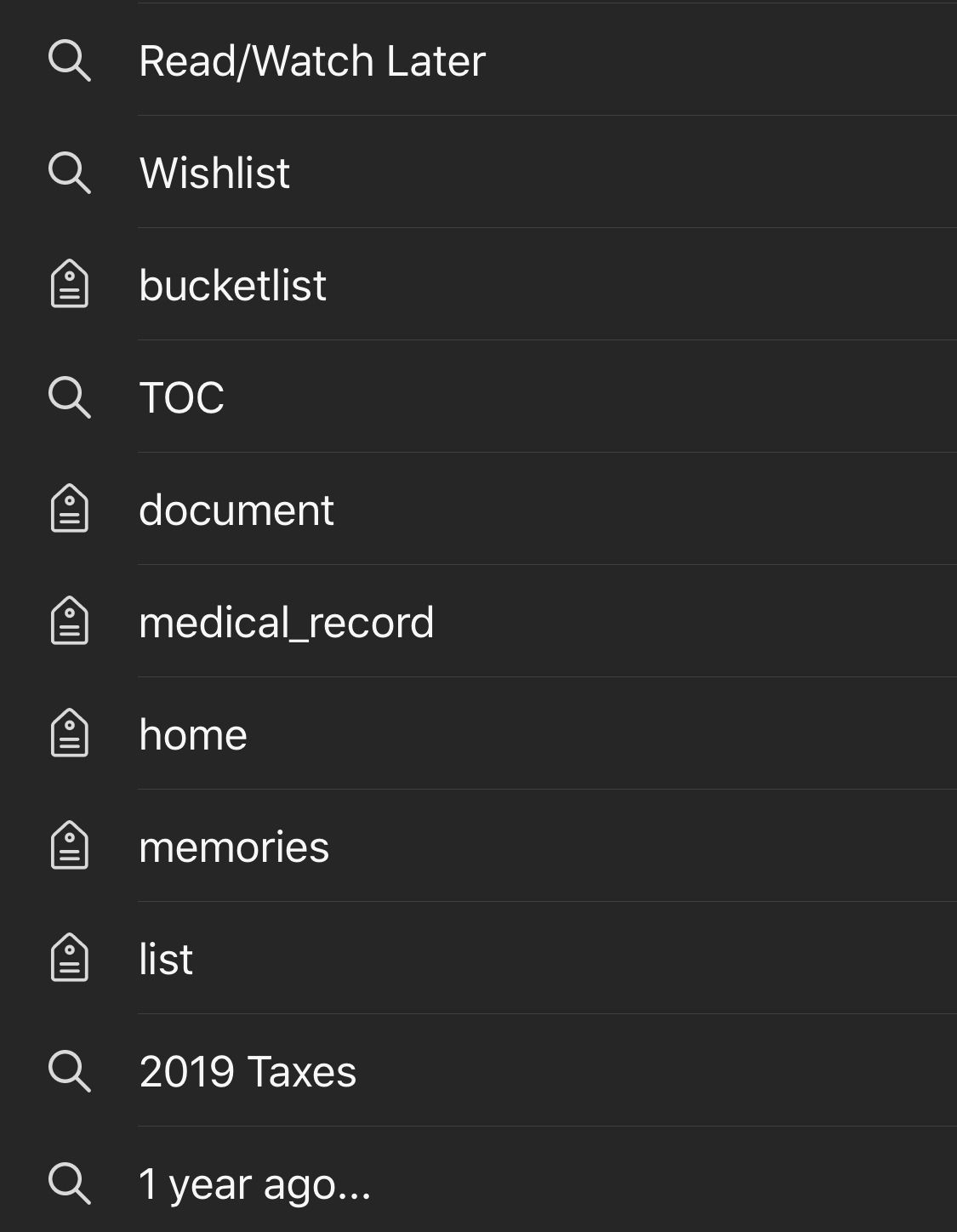Click the tag icon next to medical_record
The width and height of the screenshot is (957, 1232).
click(69, 621)
